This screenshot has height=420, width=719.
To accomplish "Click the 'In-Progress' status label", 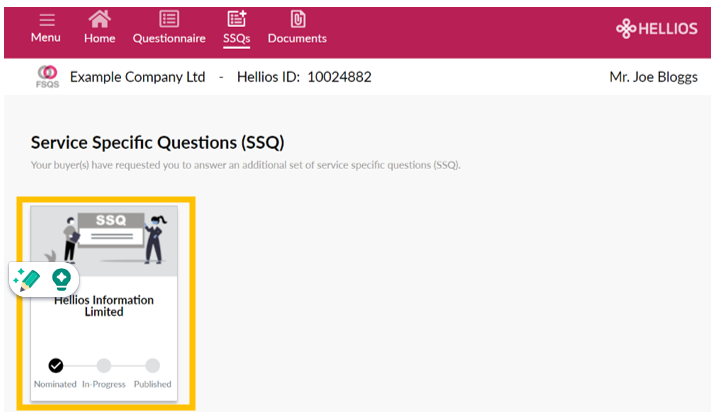I will [x=104, y=384].
